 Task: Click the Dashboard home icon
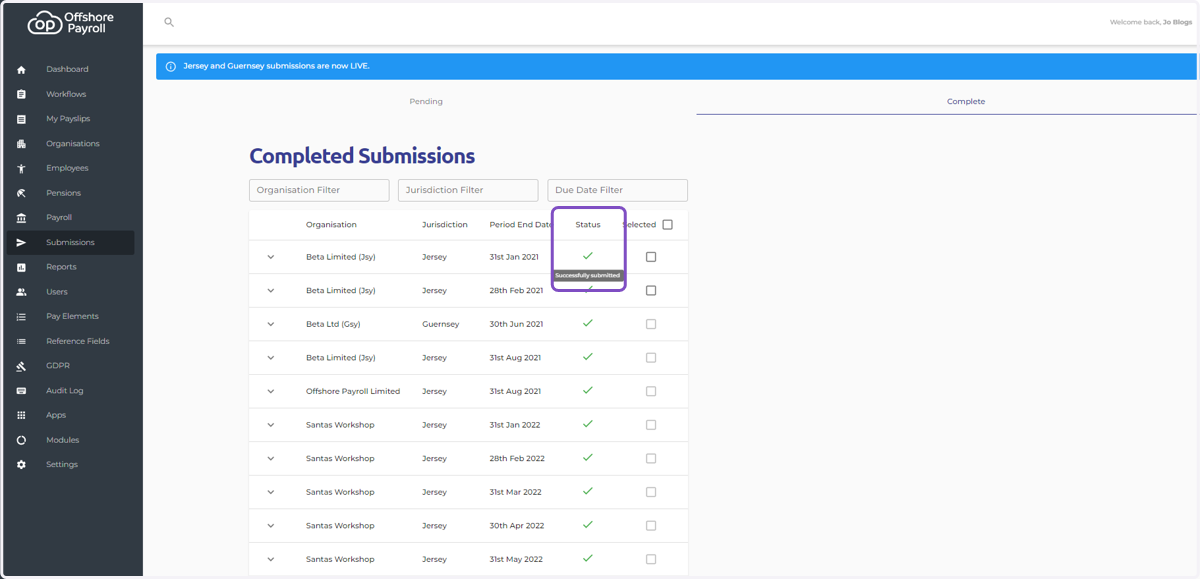pos(21,70)
